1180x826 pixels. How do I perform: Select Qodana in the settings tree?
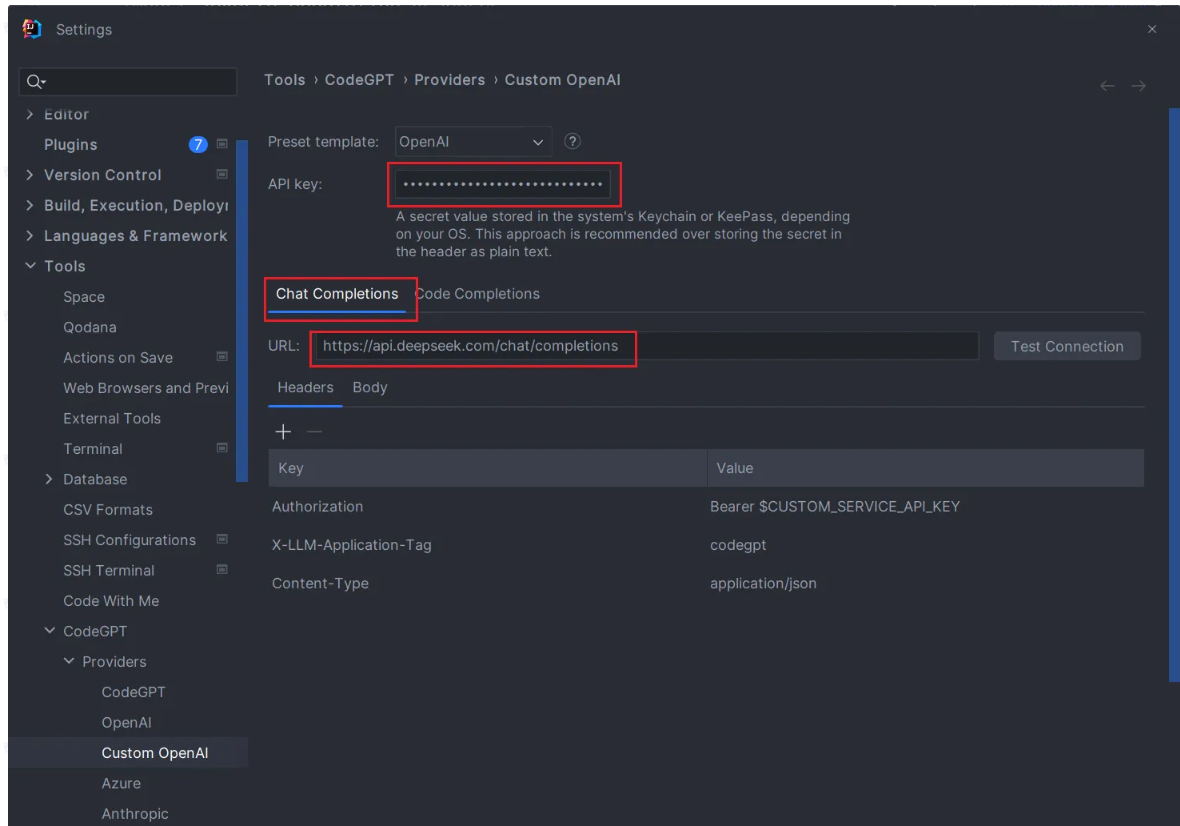pos(90,327)
